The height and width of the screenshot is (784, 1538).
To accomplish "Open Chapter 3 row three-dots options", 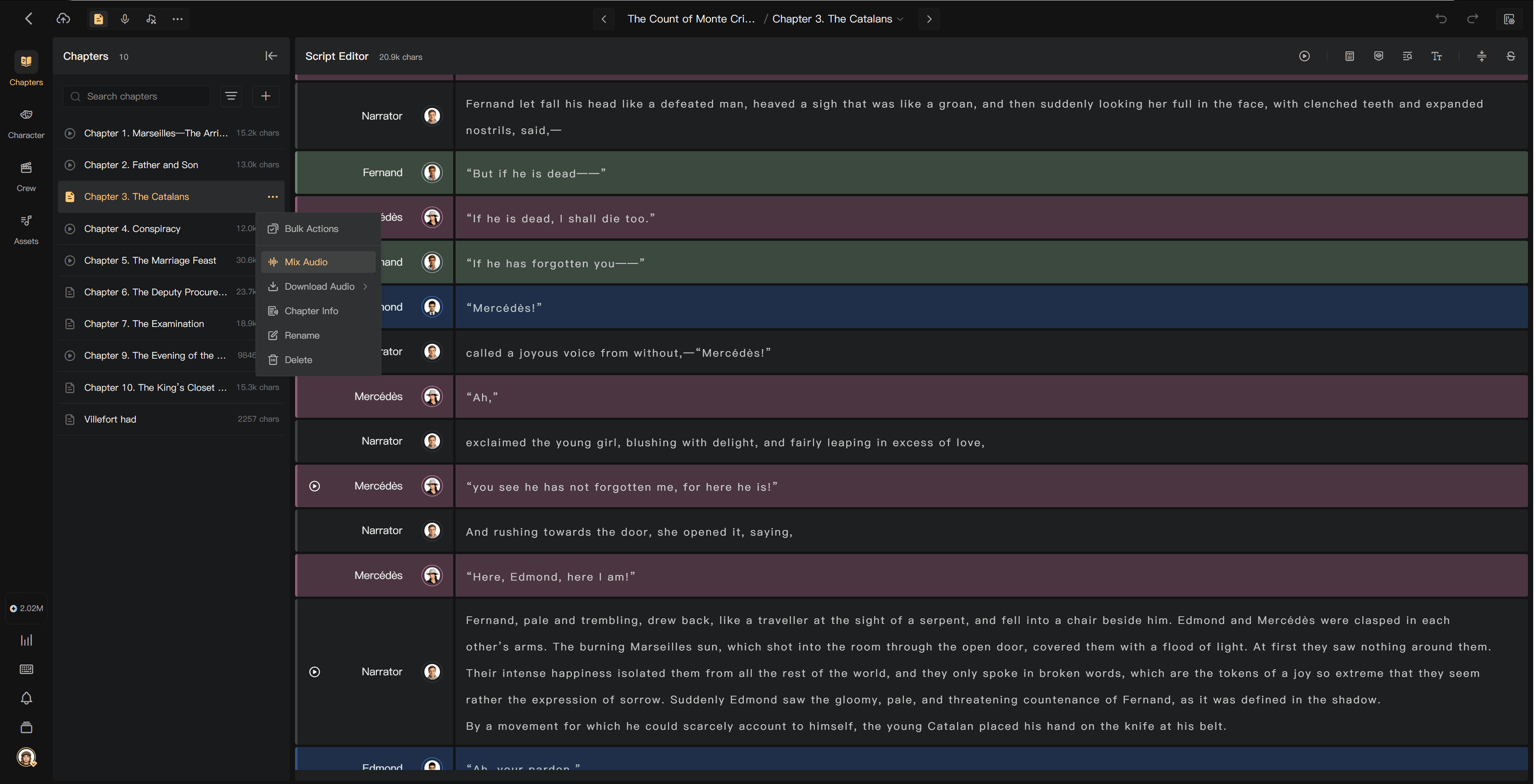I will coord(273,197).
